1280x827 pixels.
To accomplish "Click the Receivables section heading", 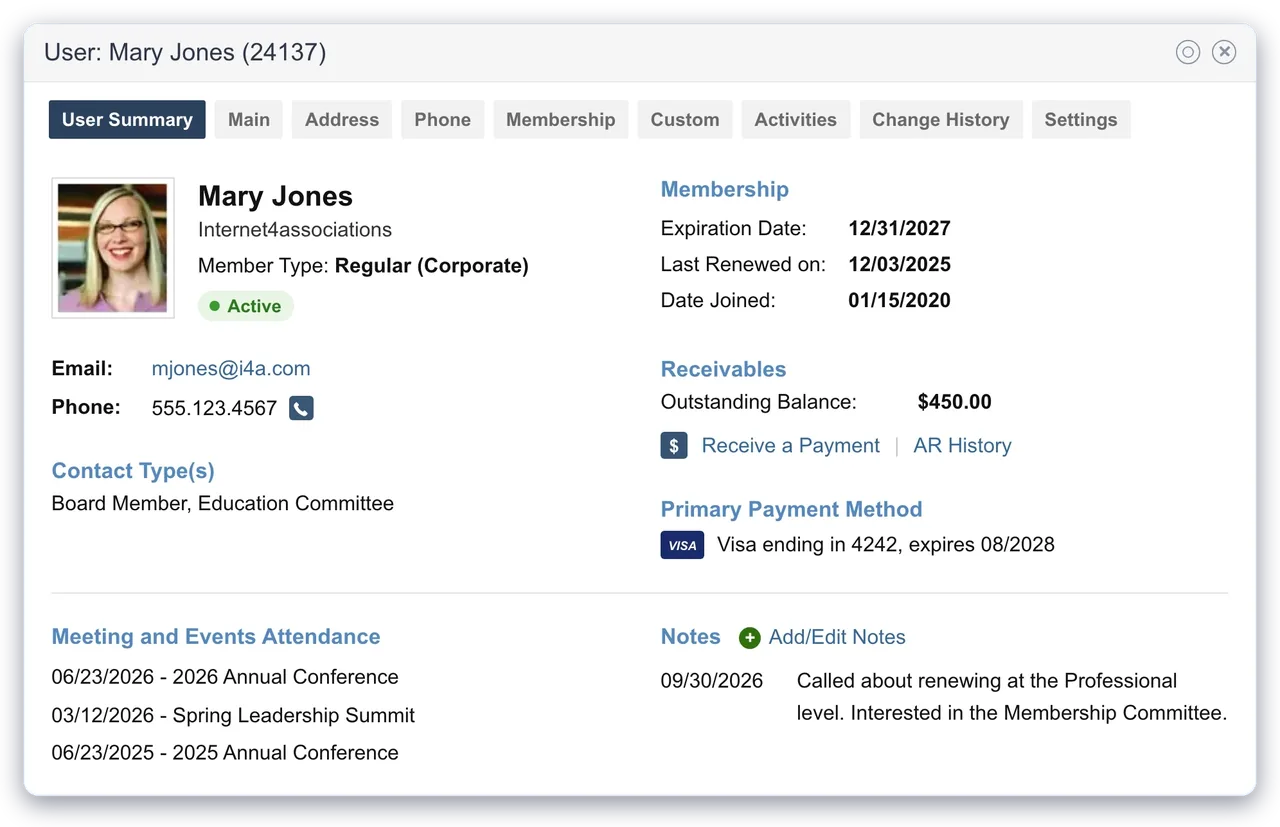I will 724,369.
